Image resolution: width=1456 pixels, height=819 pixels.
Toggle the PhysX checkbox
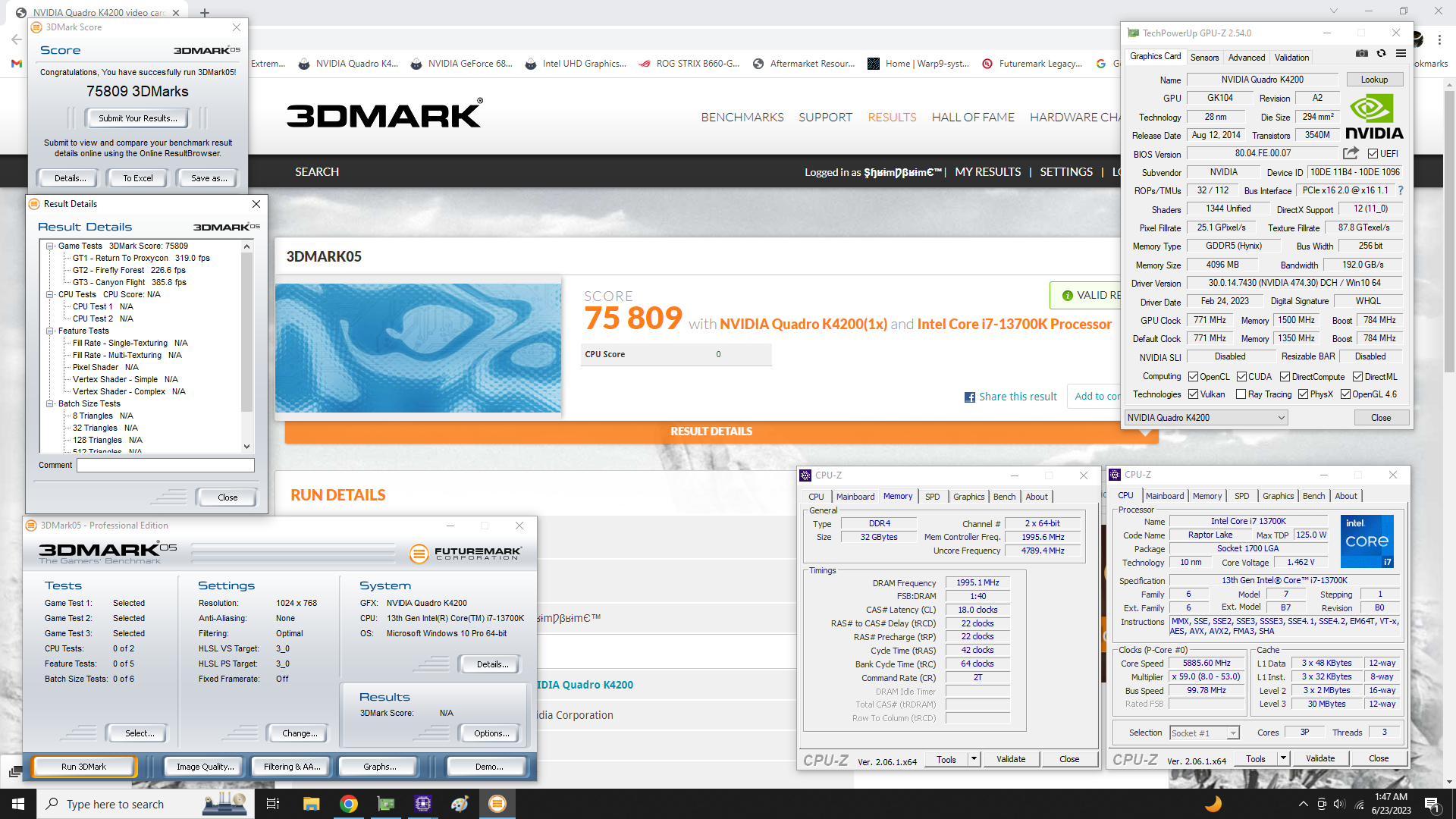(1303, 394)
